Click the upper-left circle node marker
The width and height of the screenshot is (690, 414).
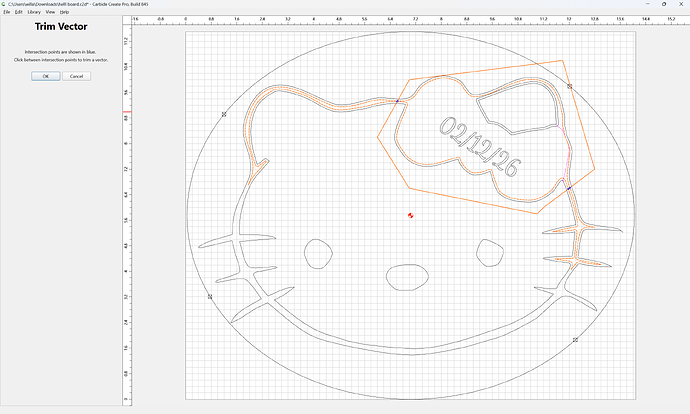point(224,114)
